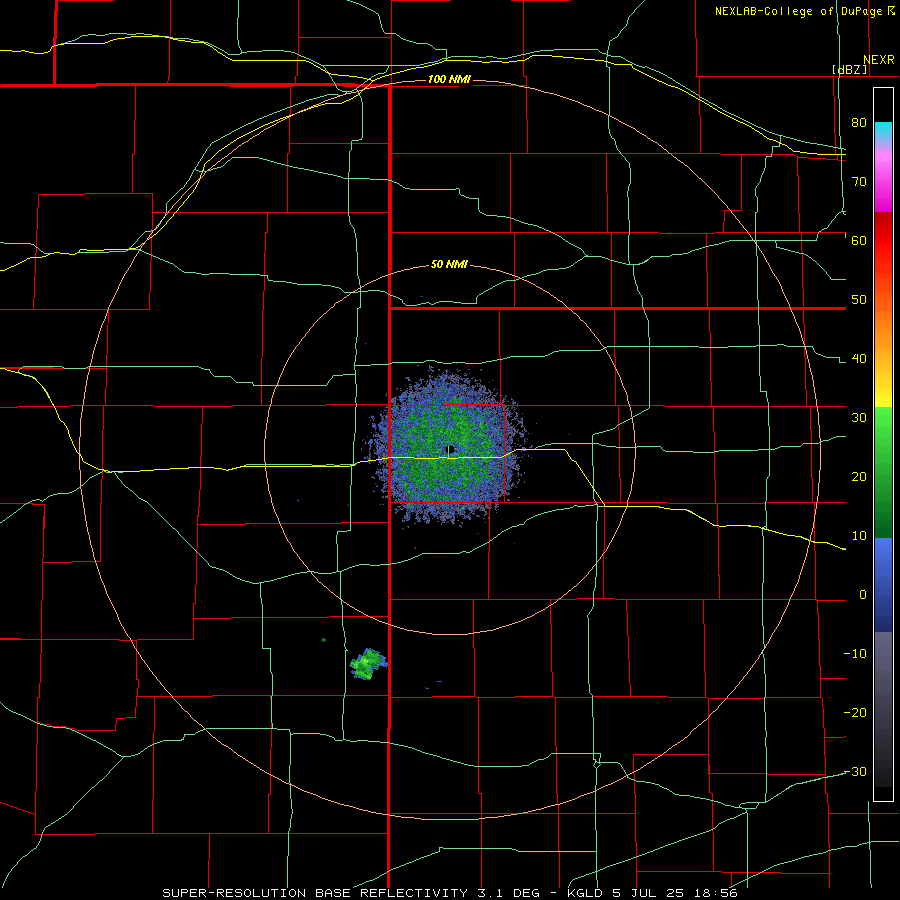This screenshot has width=900, height=900.
Task: Select the 60 value on the dBZ scale
Action: 859,240
